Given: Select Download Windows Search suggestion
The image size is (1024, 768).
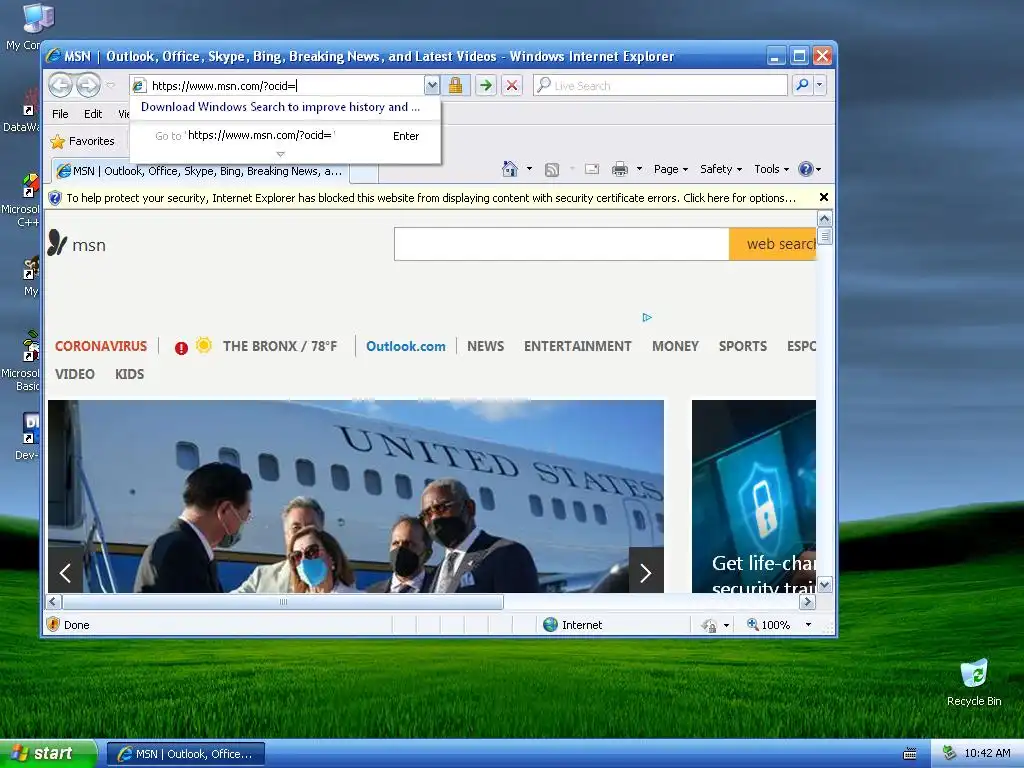Looking at the screenshot, I should click(281, 107).
